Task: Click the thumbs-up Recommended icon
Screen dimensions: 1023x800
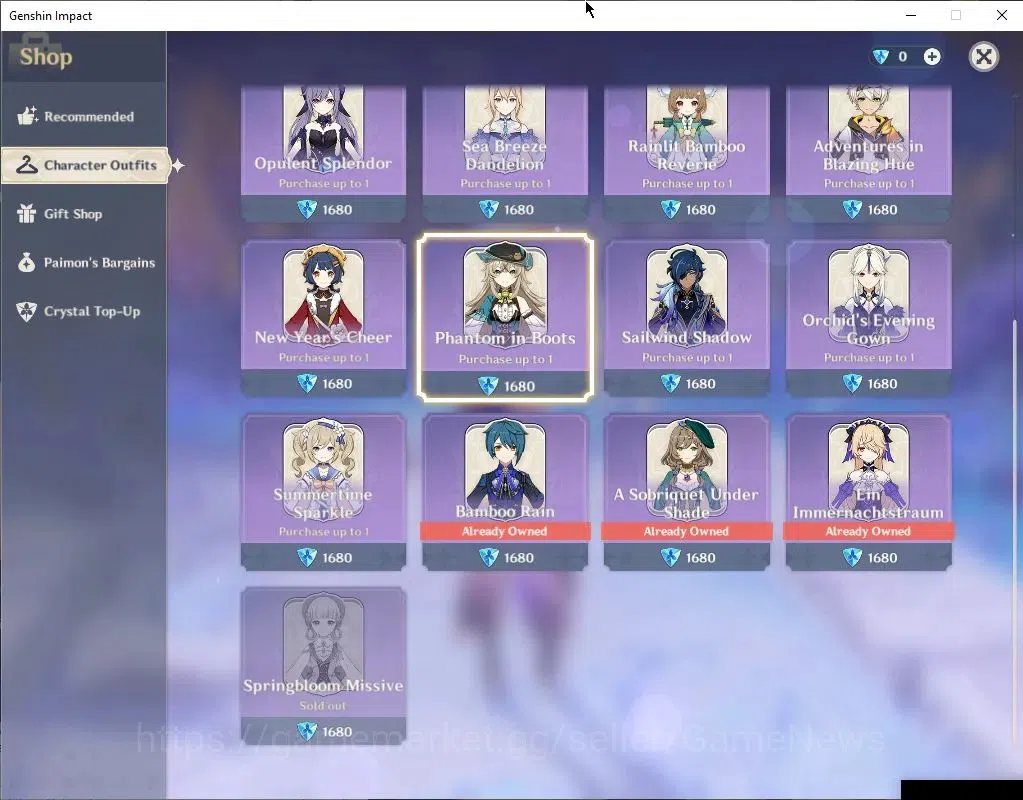Action: 27,116
